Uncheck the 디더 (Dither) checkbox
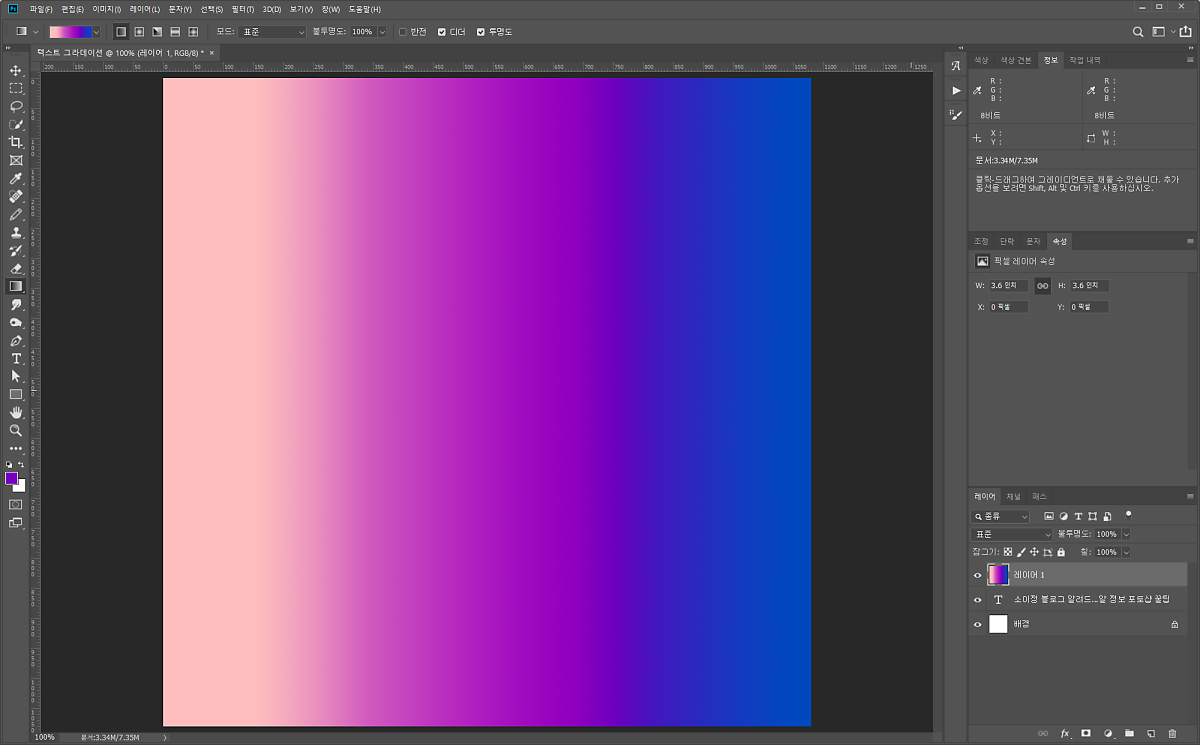Viewport: 1200px width, 745px height. pos(442,32)
